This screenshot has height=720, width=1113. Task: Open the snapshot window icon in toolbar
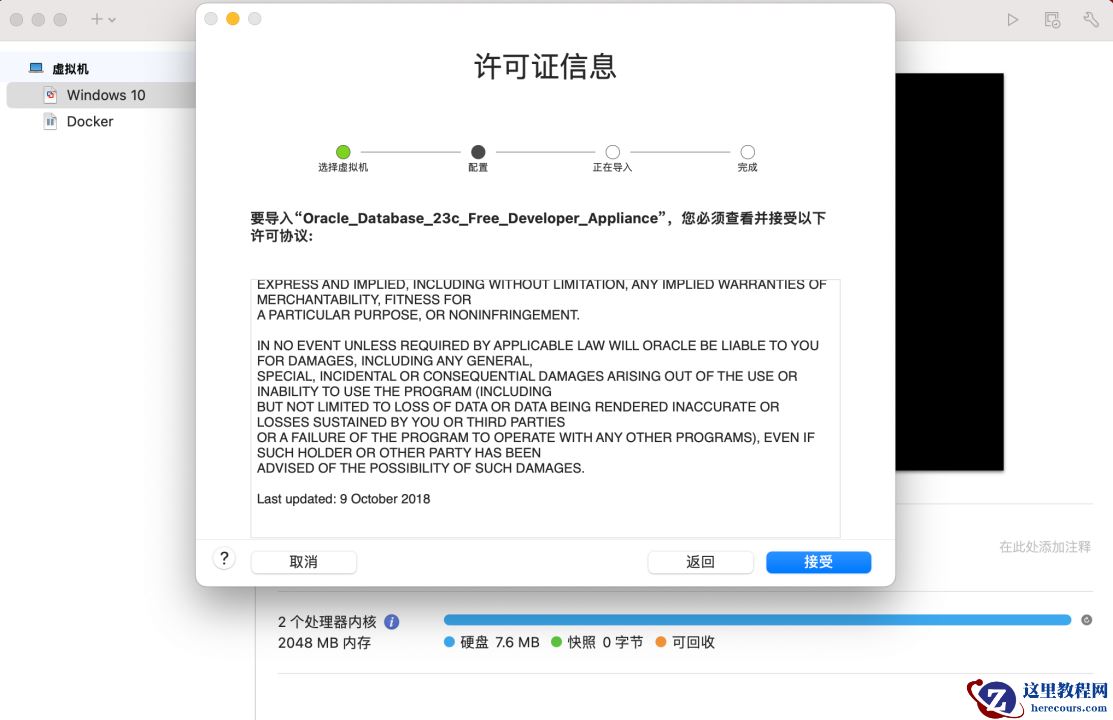click(x=1052, y=20)
